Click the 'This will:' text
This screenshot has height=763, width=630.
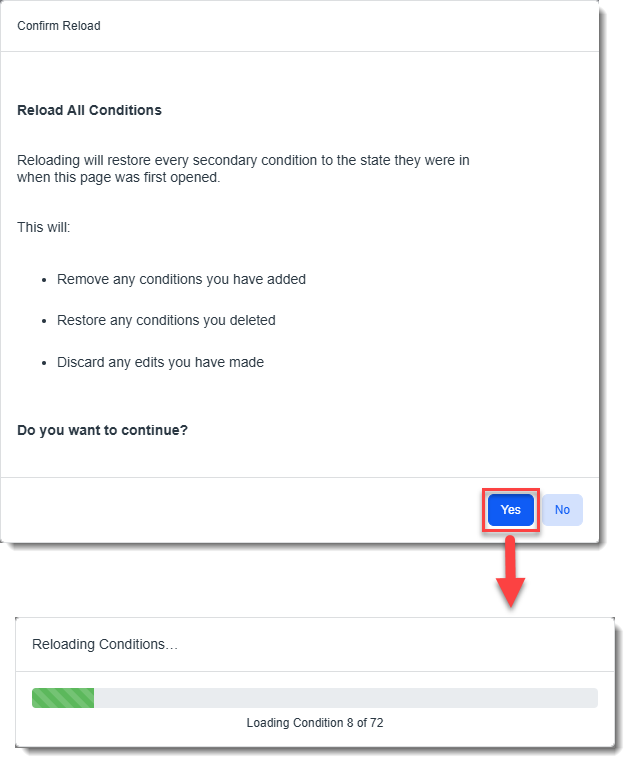43,227
